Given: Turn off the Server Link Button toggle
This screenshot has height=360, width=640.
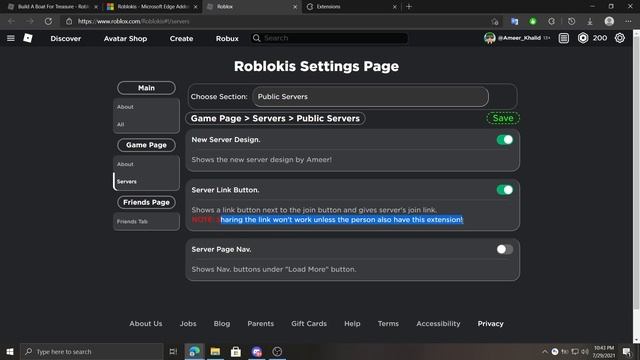Looking at the screenshot, I should pyautogui.click(x=505, y=190).
